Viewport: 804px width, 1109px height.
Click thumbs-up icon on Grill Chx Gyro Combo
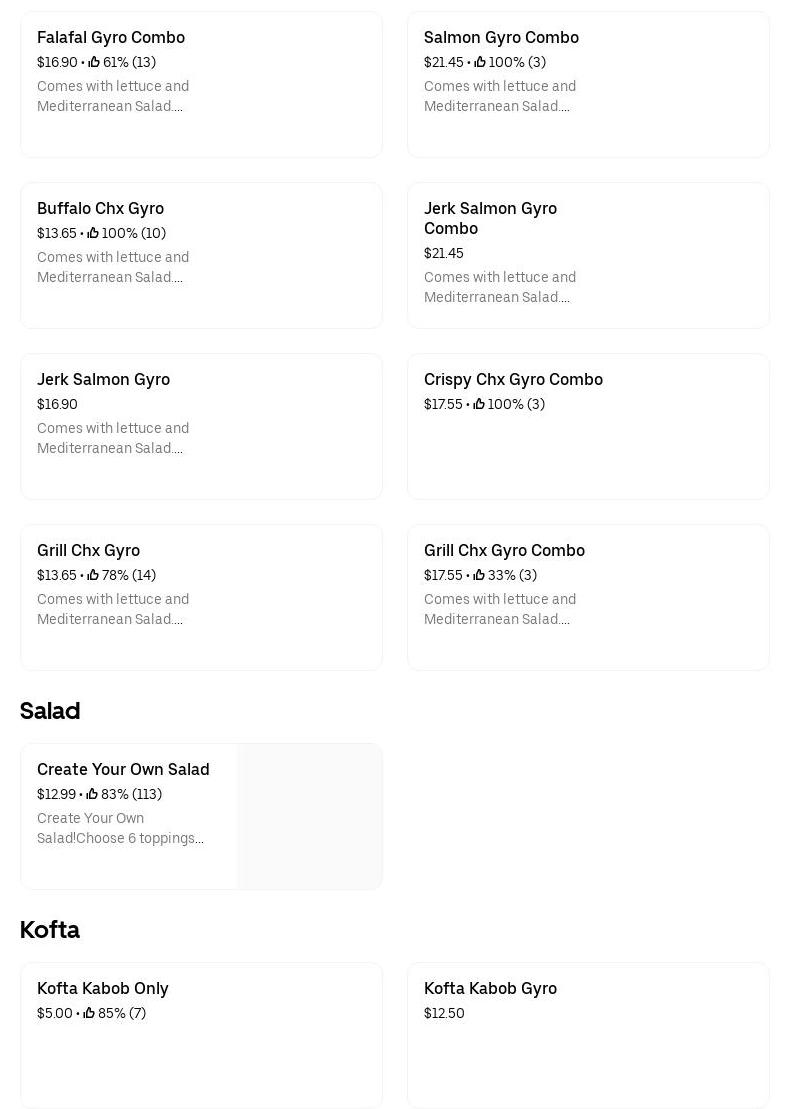click(x=479, y=575)
